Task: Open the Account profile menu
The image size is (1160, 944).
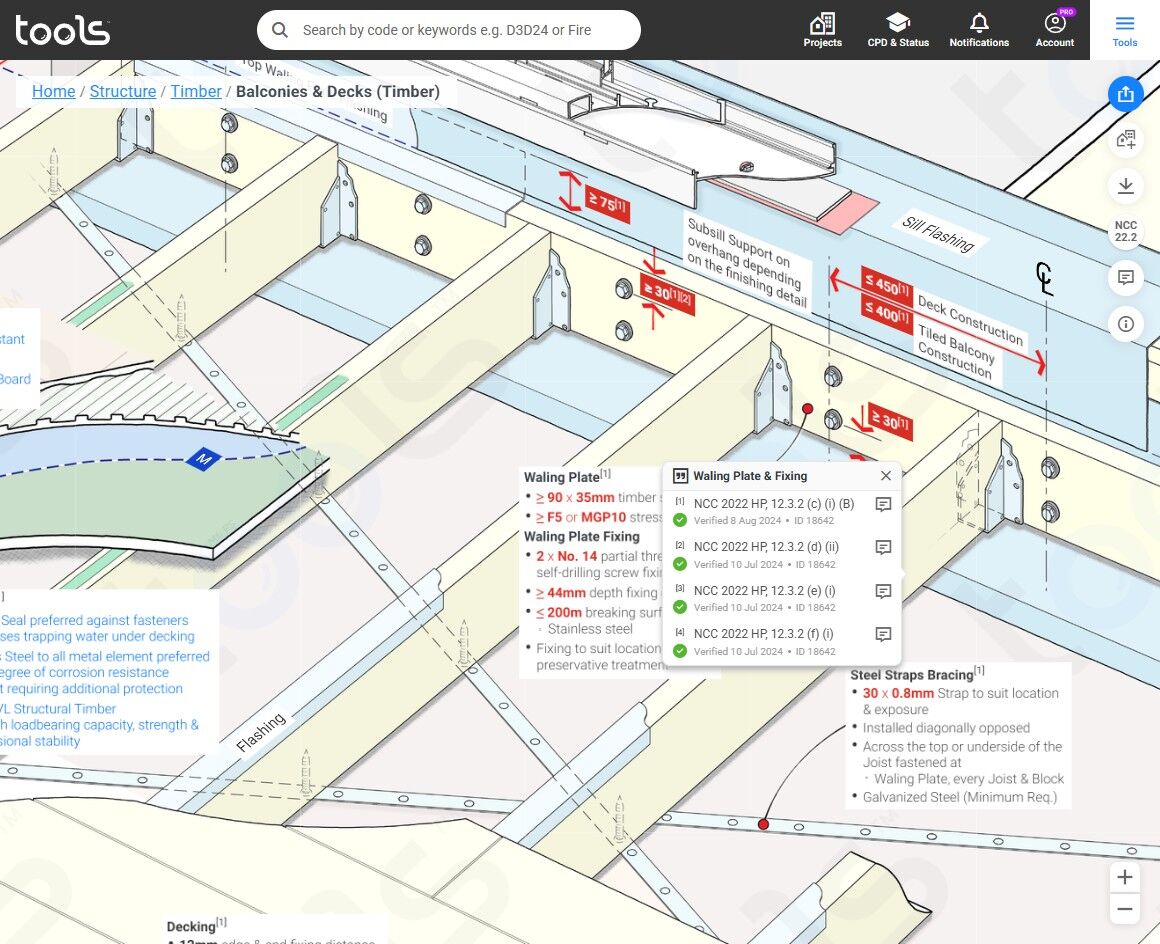Action: point(1054,29)
